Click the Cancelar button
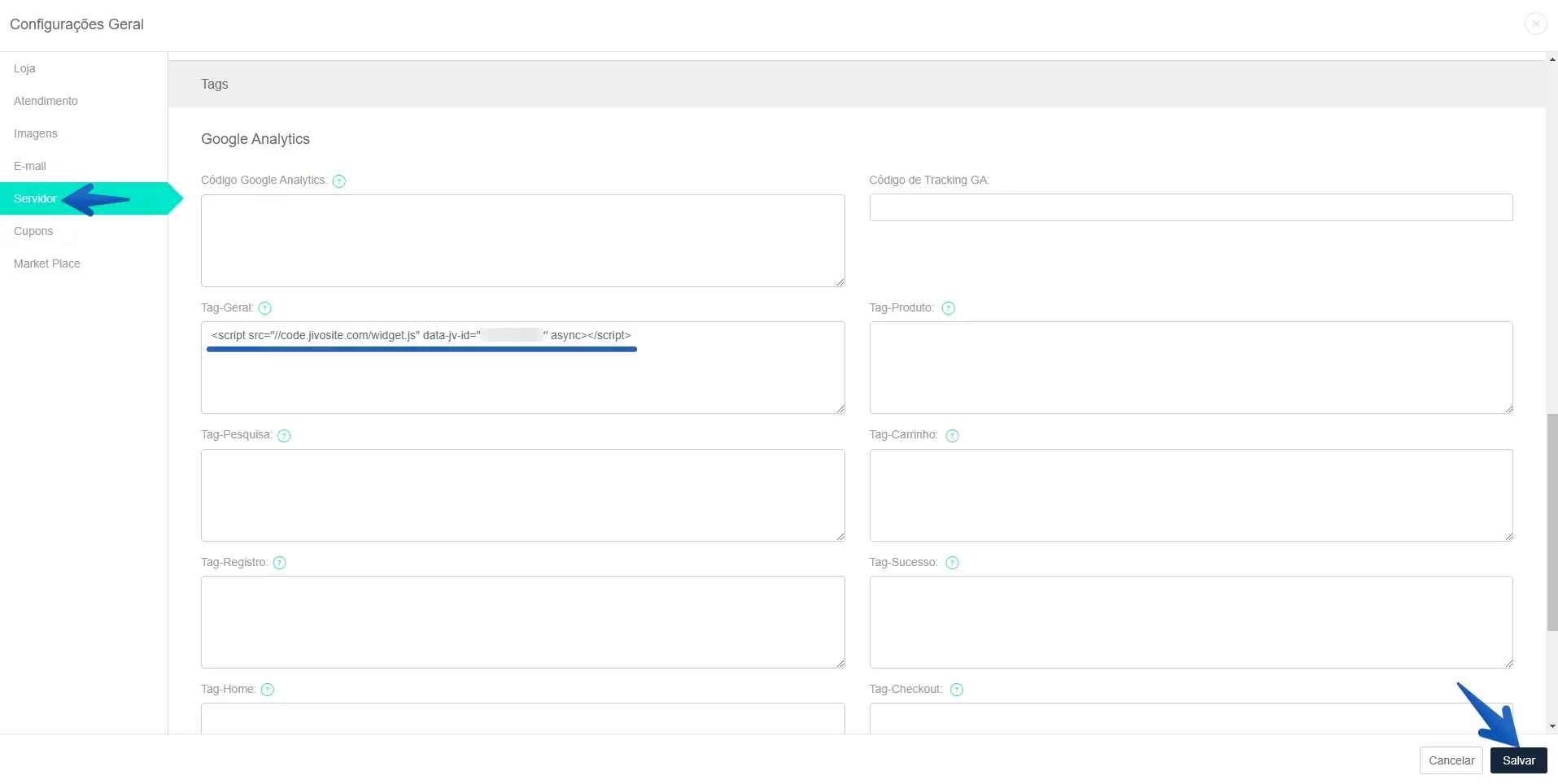Screen dimensions: 1558x784 1451,760
